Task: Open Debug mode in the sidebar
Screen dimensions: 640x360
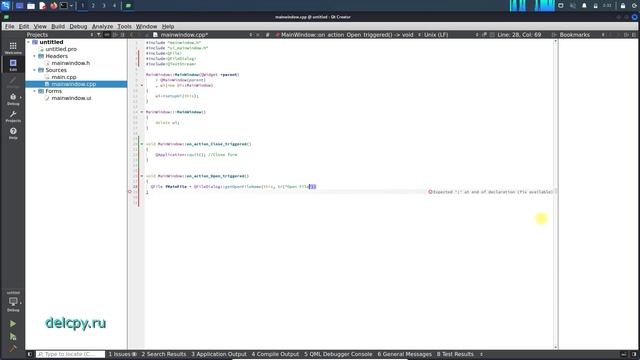Action: point(13,99)
